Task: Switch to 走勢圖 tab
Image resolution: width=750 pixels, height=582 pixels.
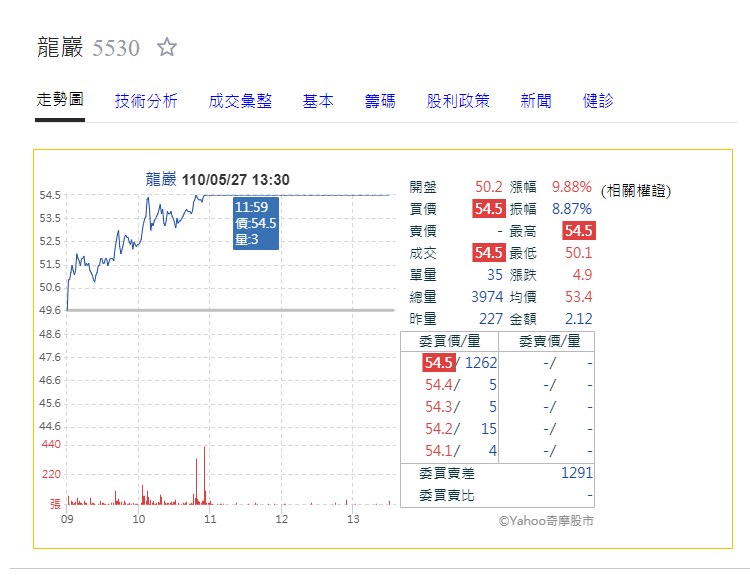Action: 60,100
